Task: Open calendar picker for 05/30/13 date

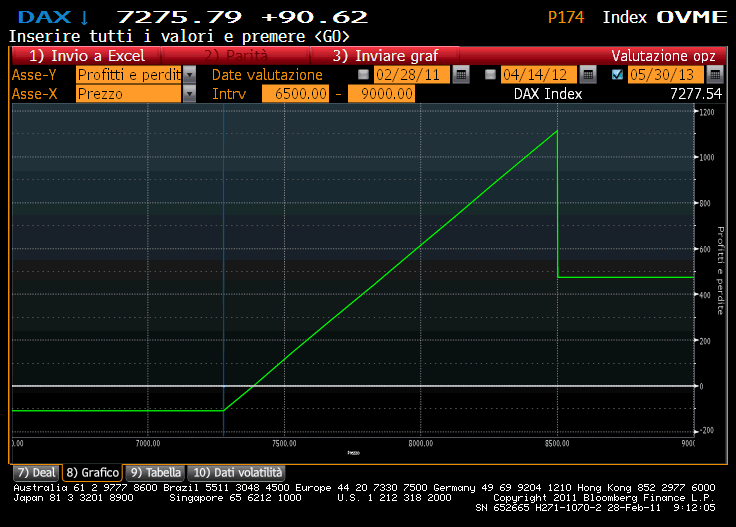Action: [x=714, y=75]
